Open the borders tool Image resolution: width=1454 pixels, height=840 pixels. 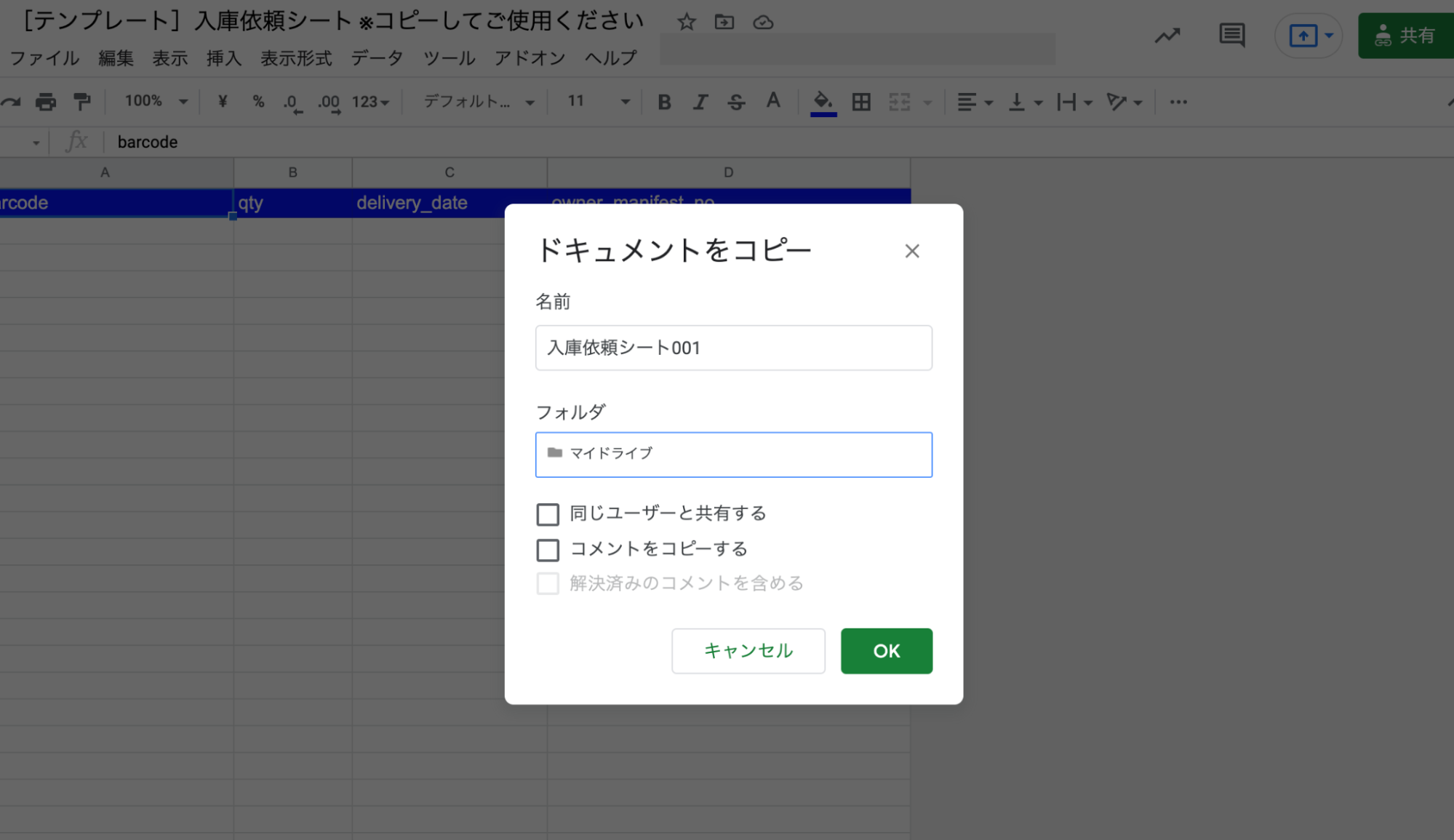point(861,102)
